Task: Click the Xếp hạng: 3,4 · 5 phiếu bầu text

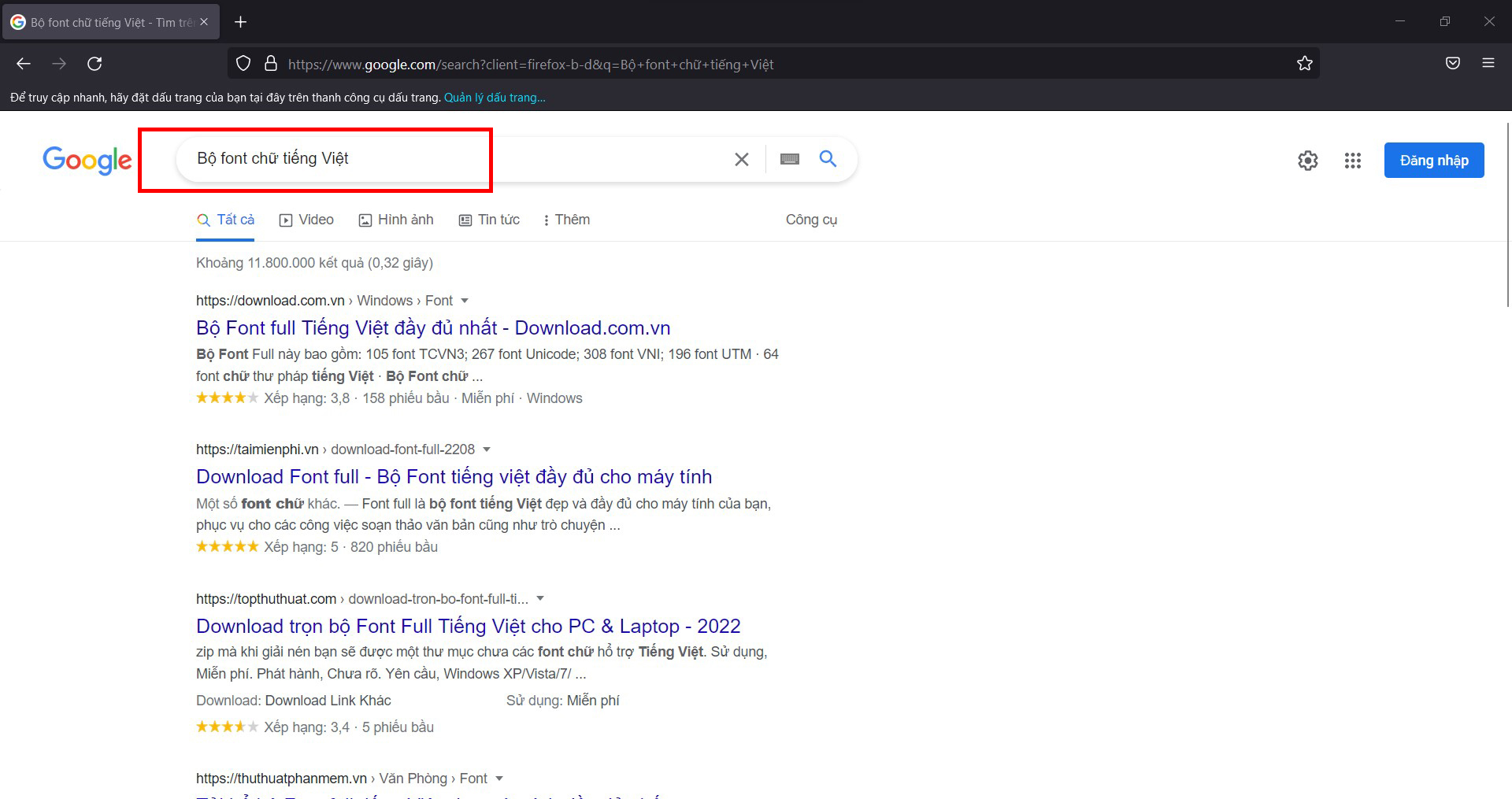Action: pyautogui.click(x=349, y=727)
